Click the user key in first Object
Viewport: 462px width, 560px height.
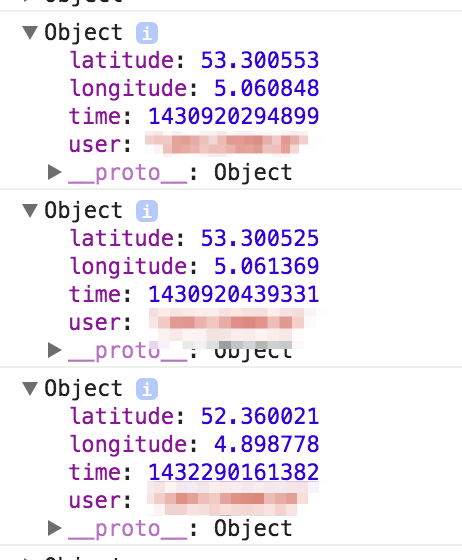point(100,145)
